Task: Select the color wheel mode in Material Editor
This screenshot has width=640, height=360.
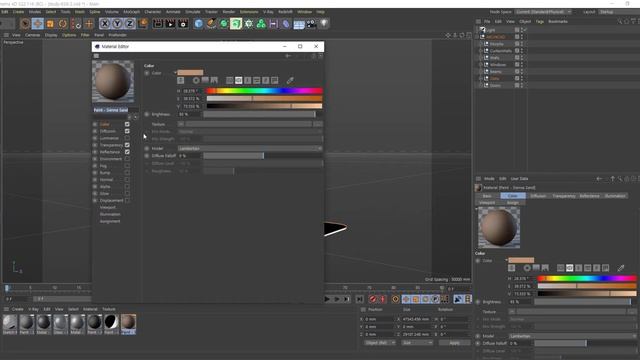Action: click(196, 80)
